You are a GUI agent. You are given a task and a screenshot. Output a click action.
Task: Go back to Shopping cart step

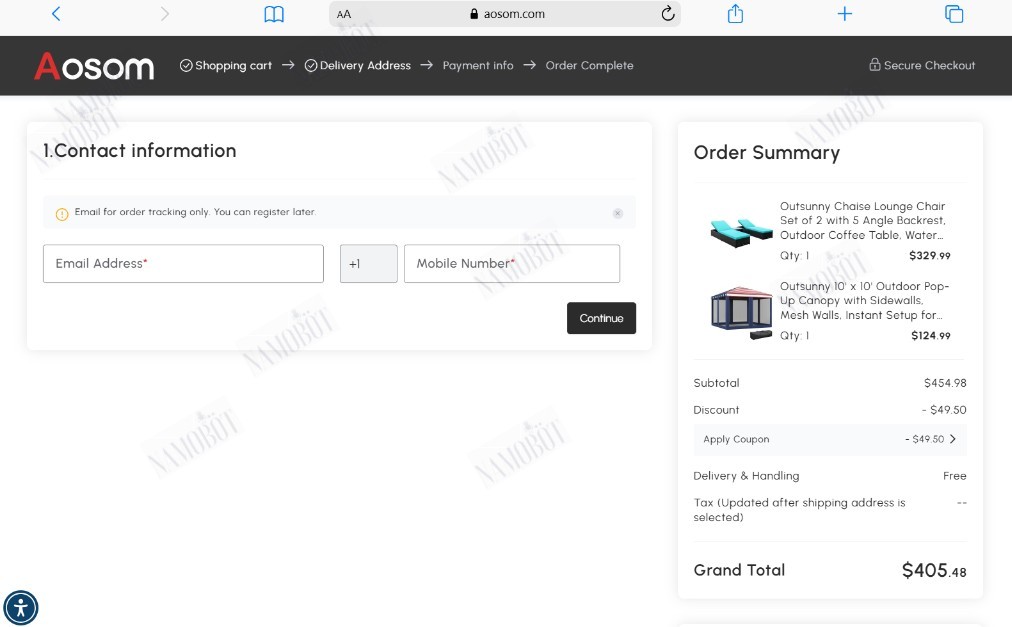[x=225, y=65]
